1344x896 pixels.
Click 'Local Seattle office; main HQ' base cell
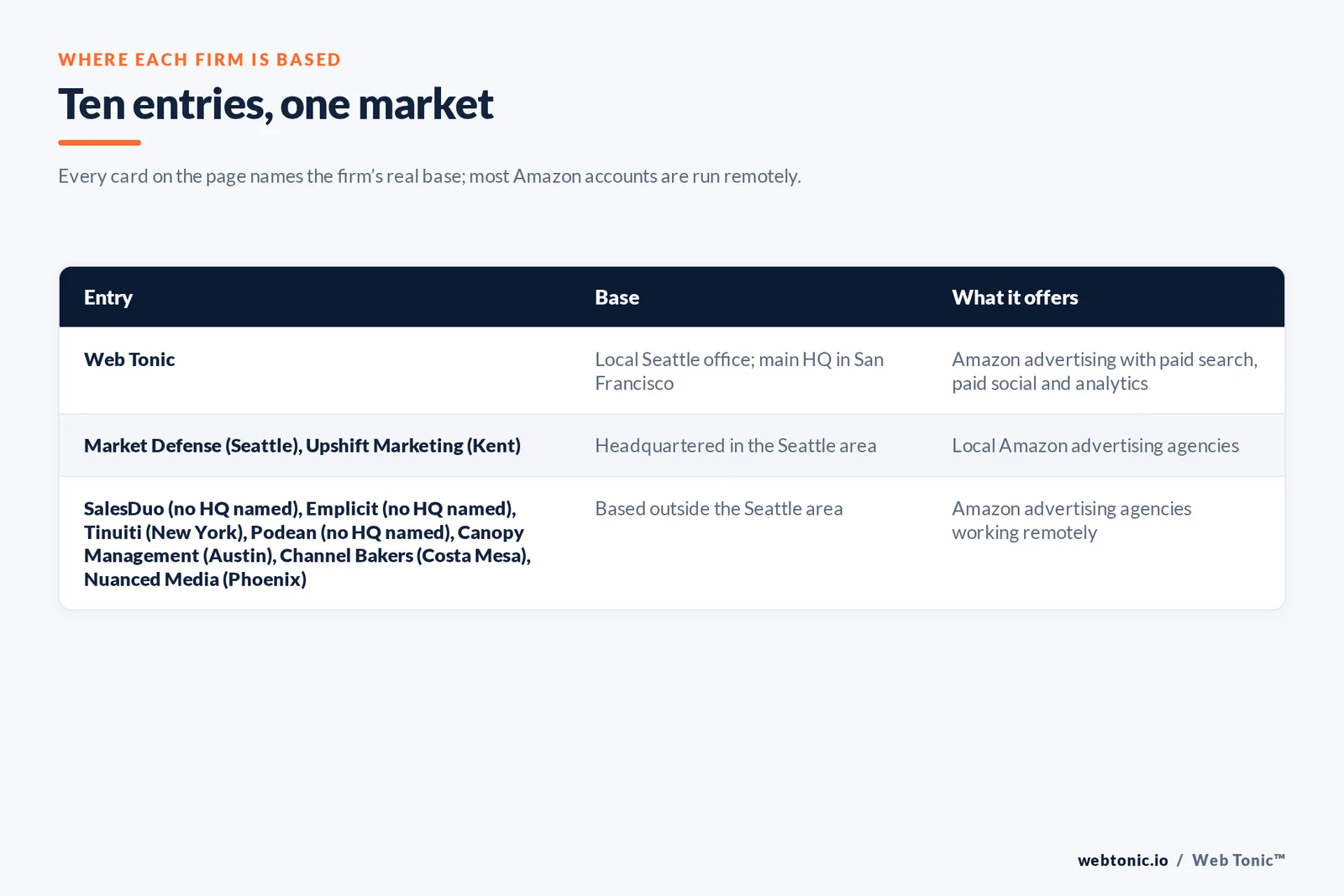pos(739,371)
